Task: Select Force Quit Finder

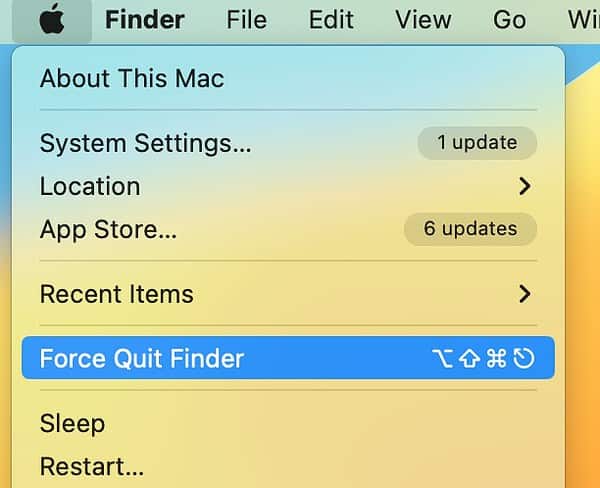Action: pos(142,358)
